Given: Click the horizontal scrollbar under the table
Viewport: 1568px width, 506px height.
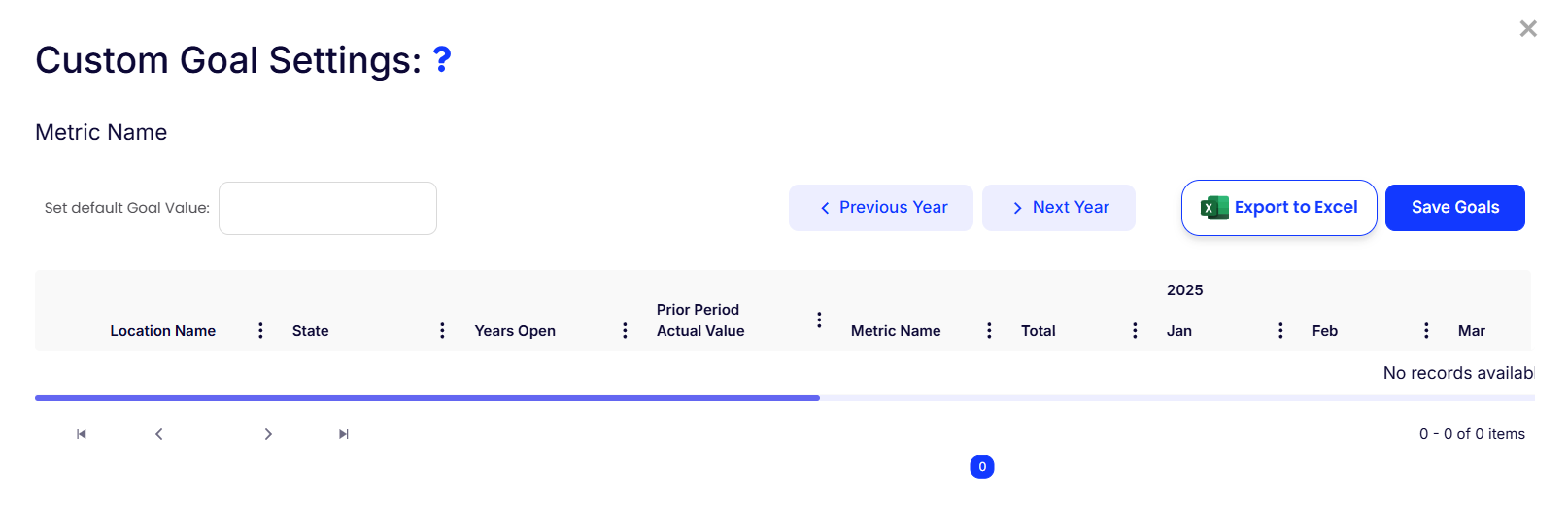Looking at the screenshot, I should (x=427, y=398).
